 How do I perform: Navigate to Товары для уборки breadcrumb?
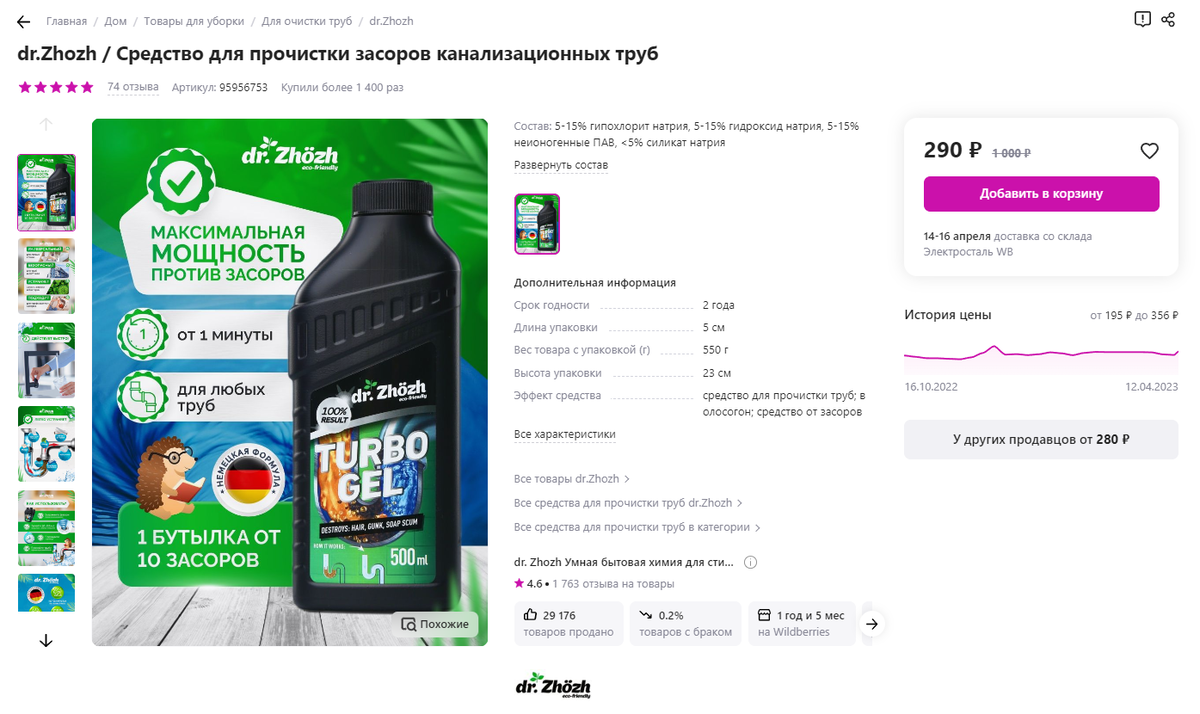pos(193,21)
